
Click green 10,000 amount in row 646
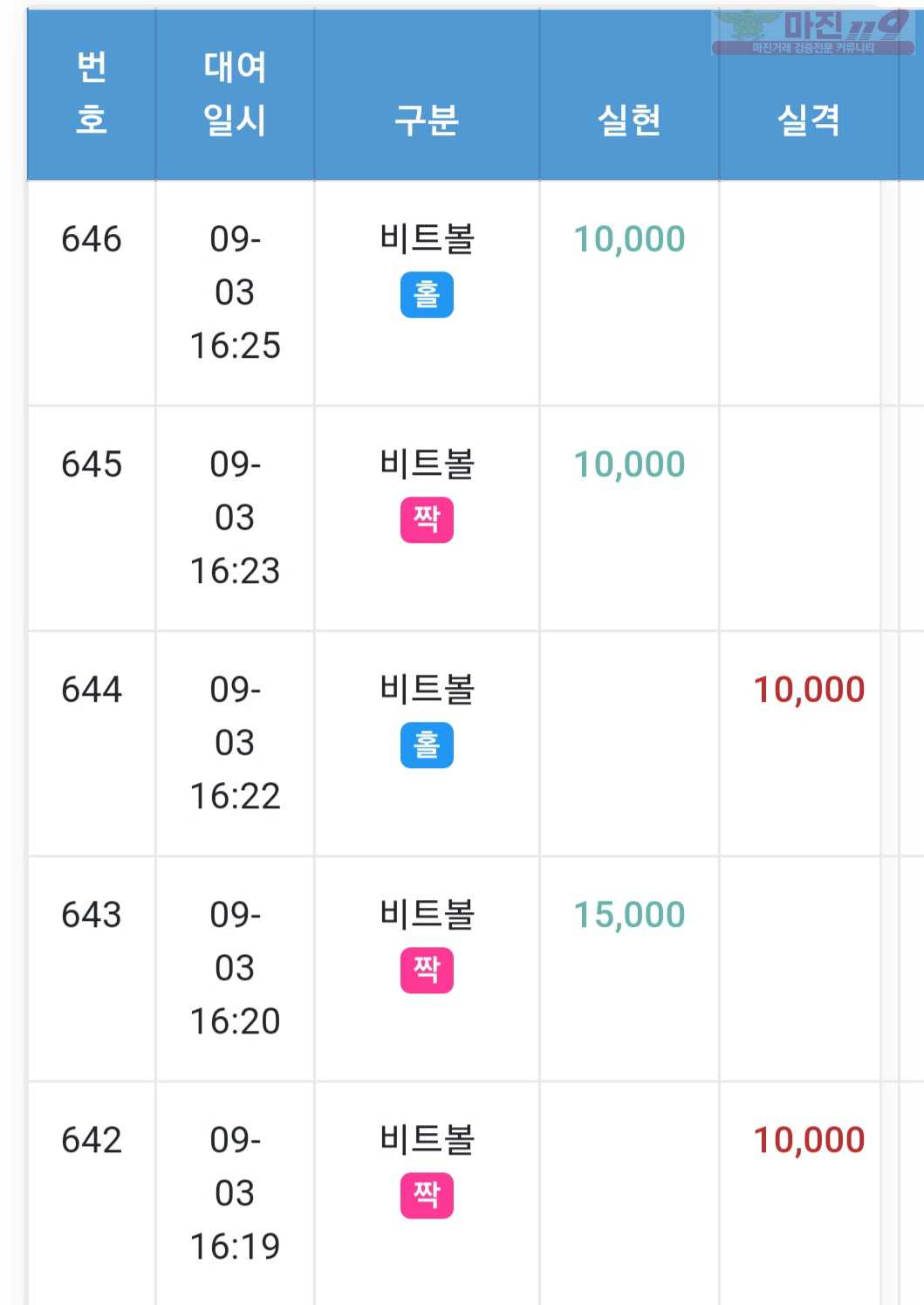click(x=629, y=239)
